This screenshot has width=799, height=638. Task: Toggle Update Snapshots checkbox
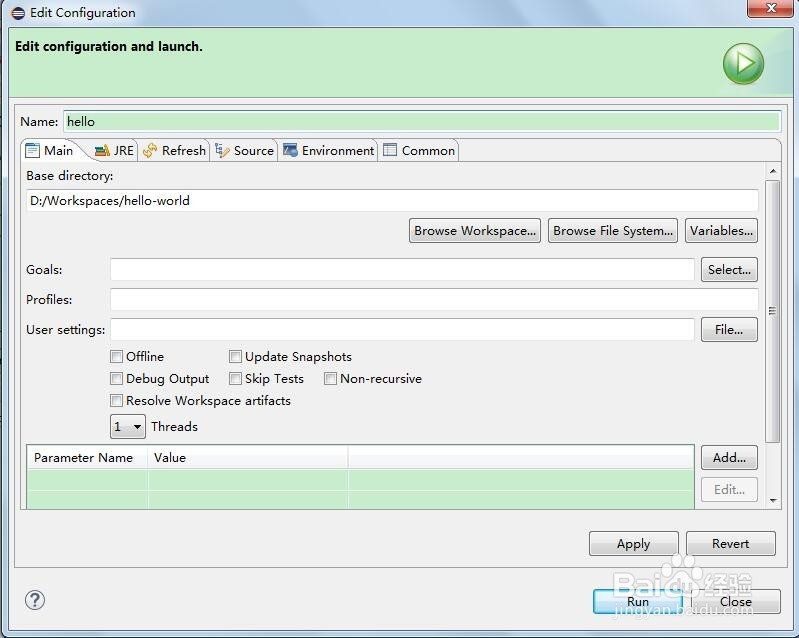[x=235, y=356]
